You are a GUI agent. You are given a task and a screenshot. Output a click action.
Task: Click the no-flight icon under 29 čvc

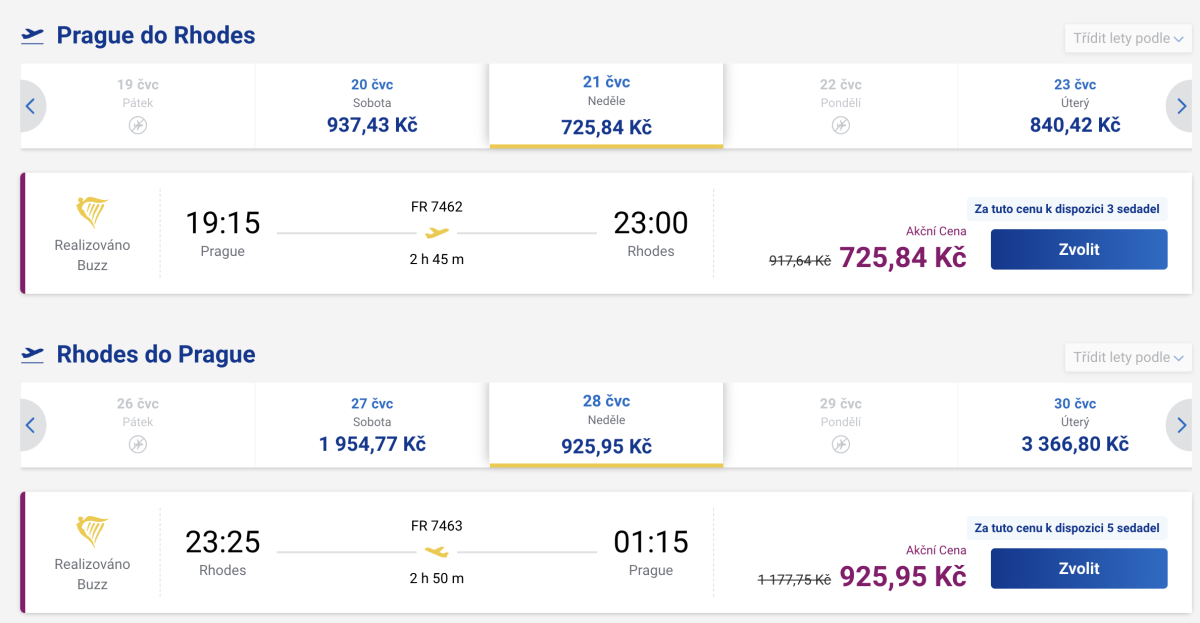pos(840,444)
